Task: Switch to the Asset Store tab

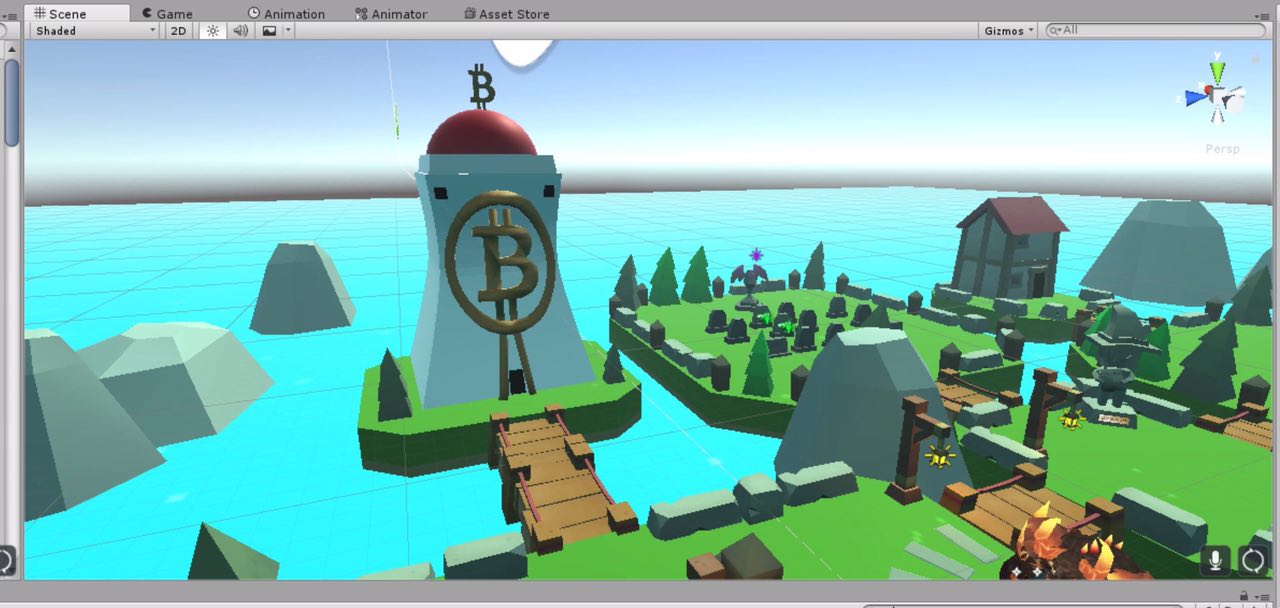Action: pos(506,14)
